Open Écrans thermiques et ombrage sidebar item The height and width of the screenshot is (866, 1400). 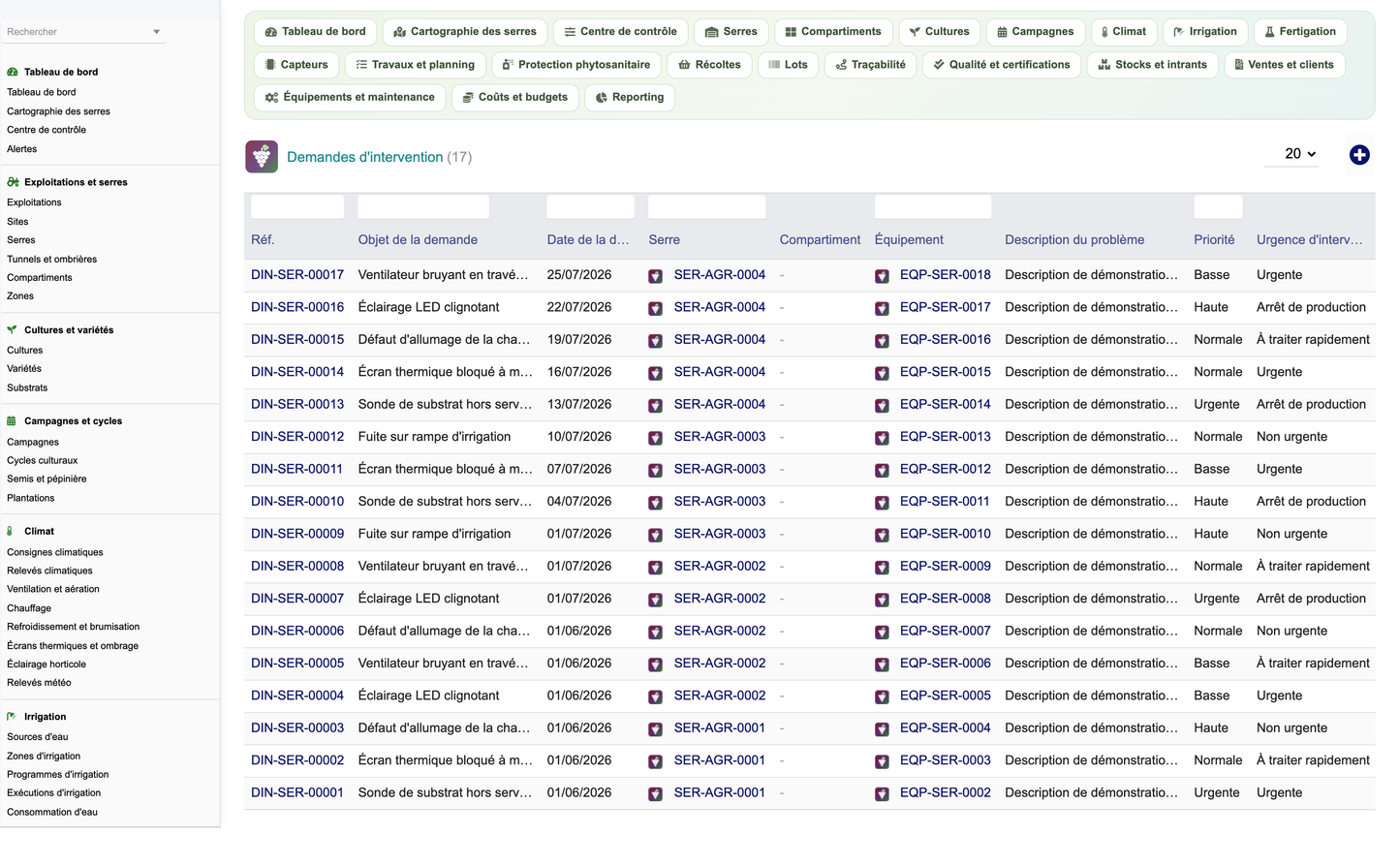point(73,646)
